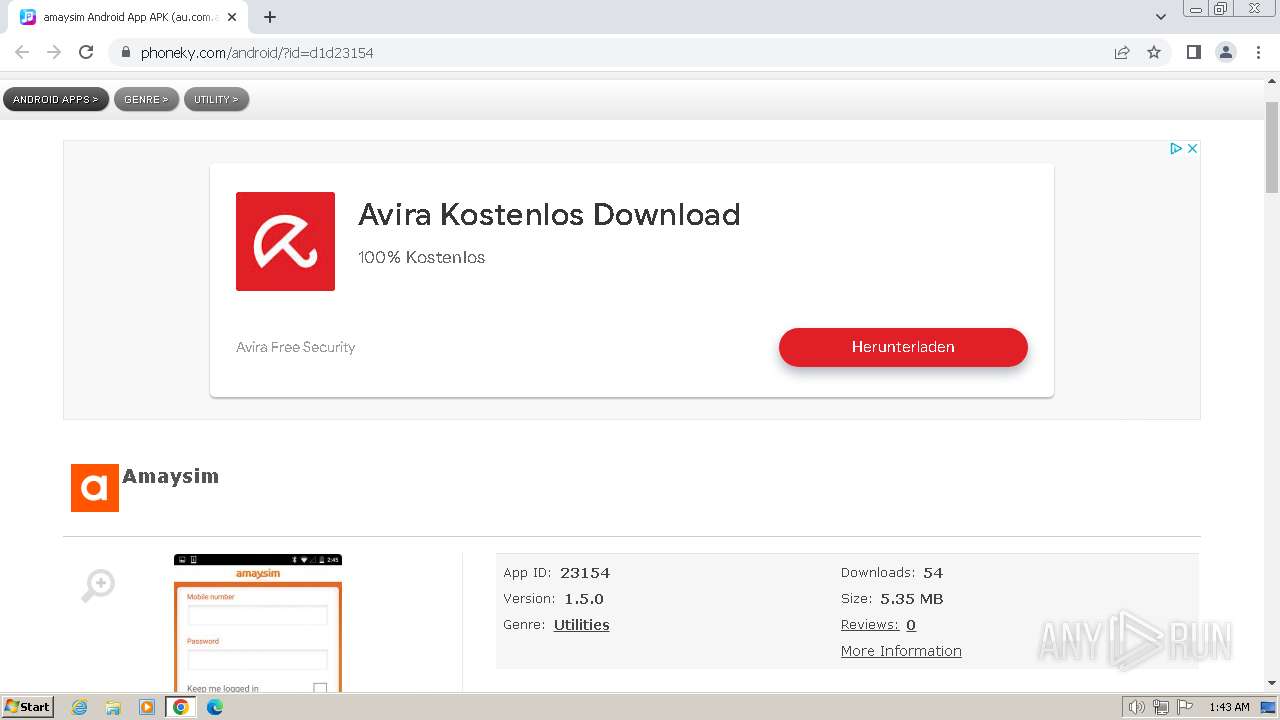Share this page icon

(1122, 52)
